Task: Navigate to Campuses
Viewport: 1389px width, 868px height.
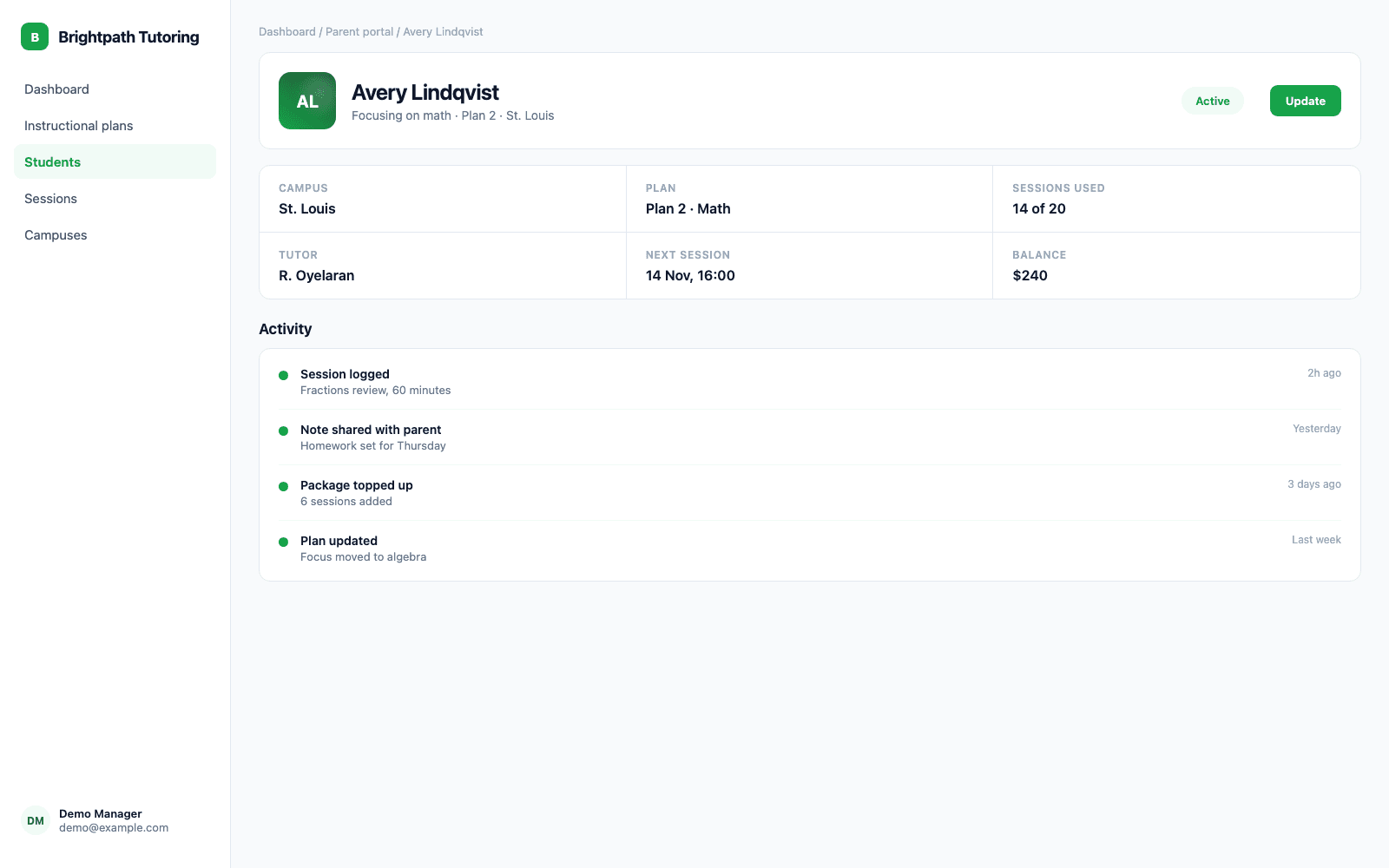Action: pos(115,235)
